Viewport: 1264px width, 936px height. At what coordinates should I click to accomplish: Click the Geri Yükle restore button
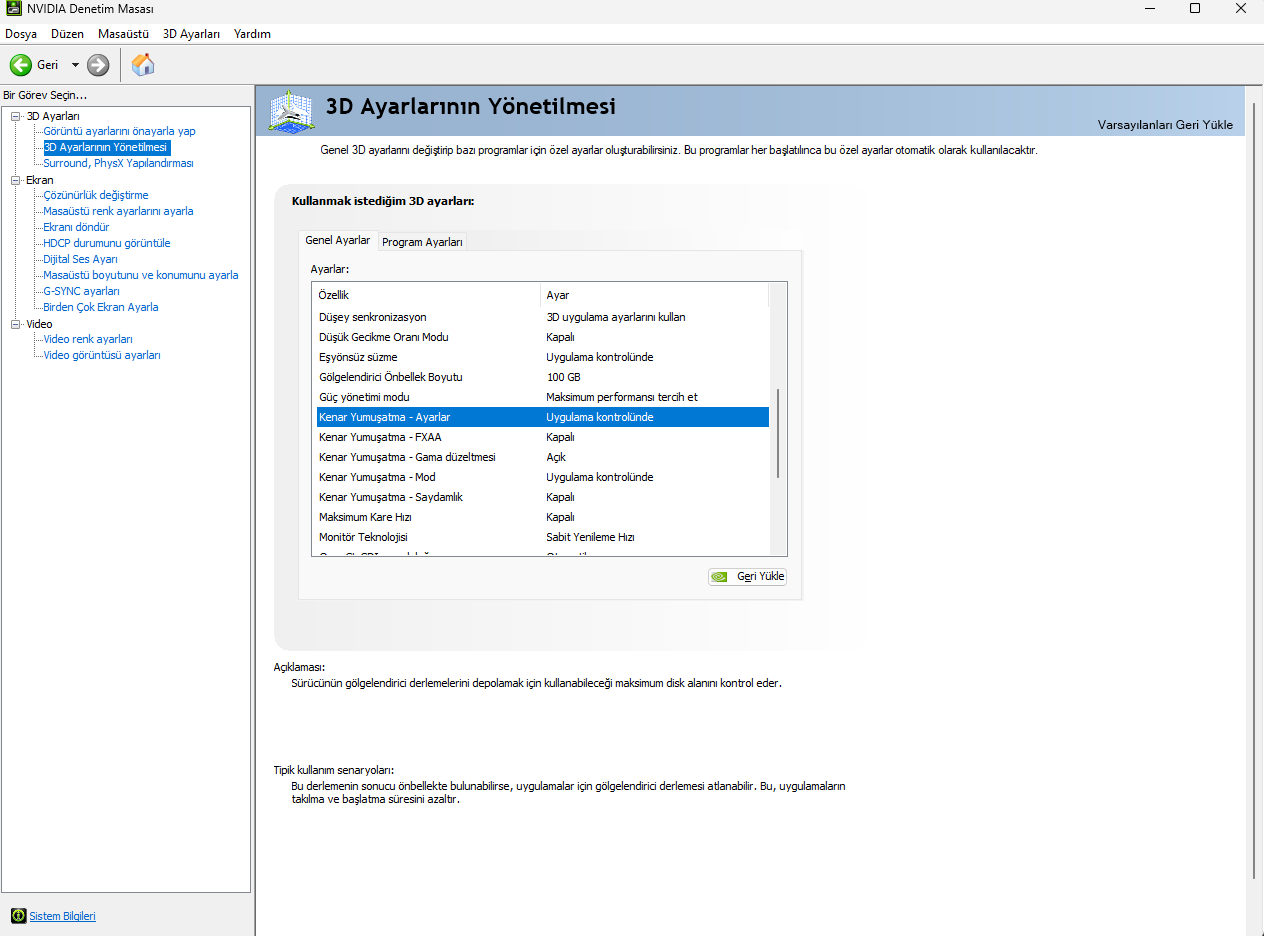747,577
